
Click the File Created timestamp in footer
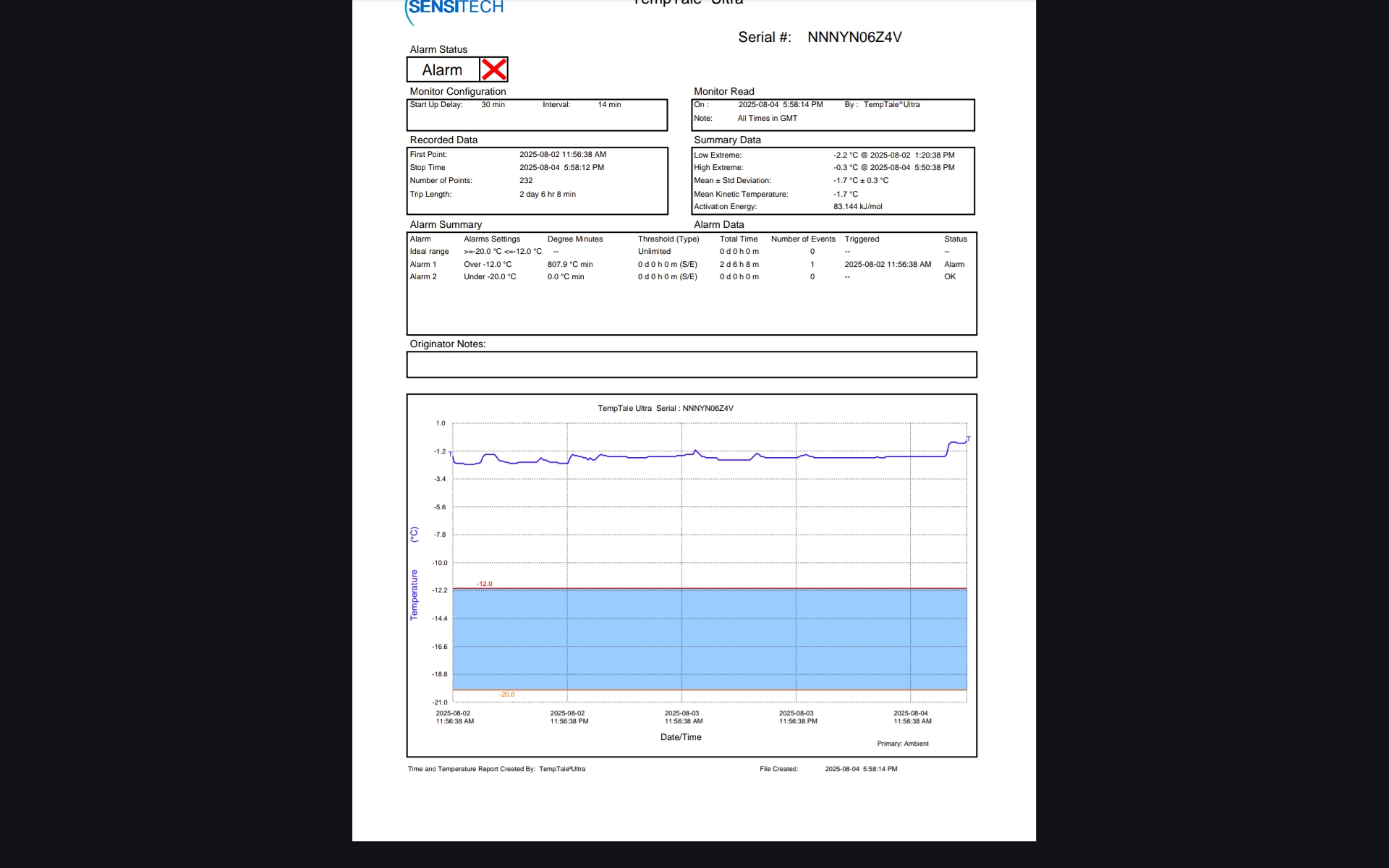coord(861,769)
